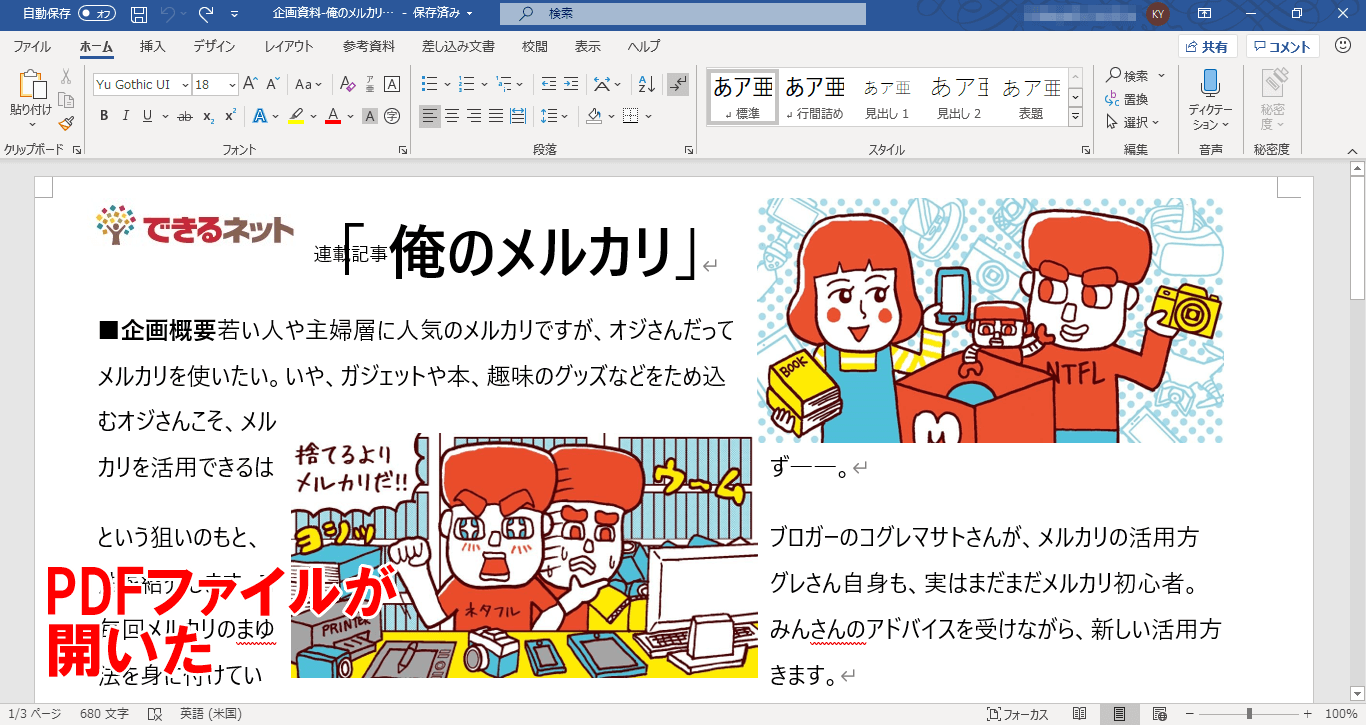Adjust the zoom slider in status bar
Image resolution: width=1366 pixels, height=725 pixels.
pyautogui.click(x=1249, y=714)
